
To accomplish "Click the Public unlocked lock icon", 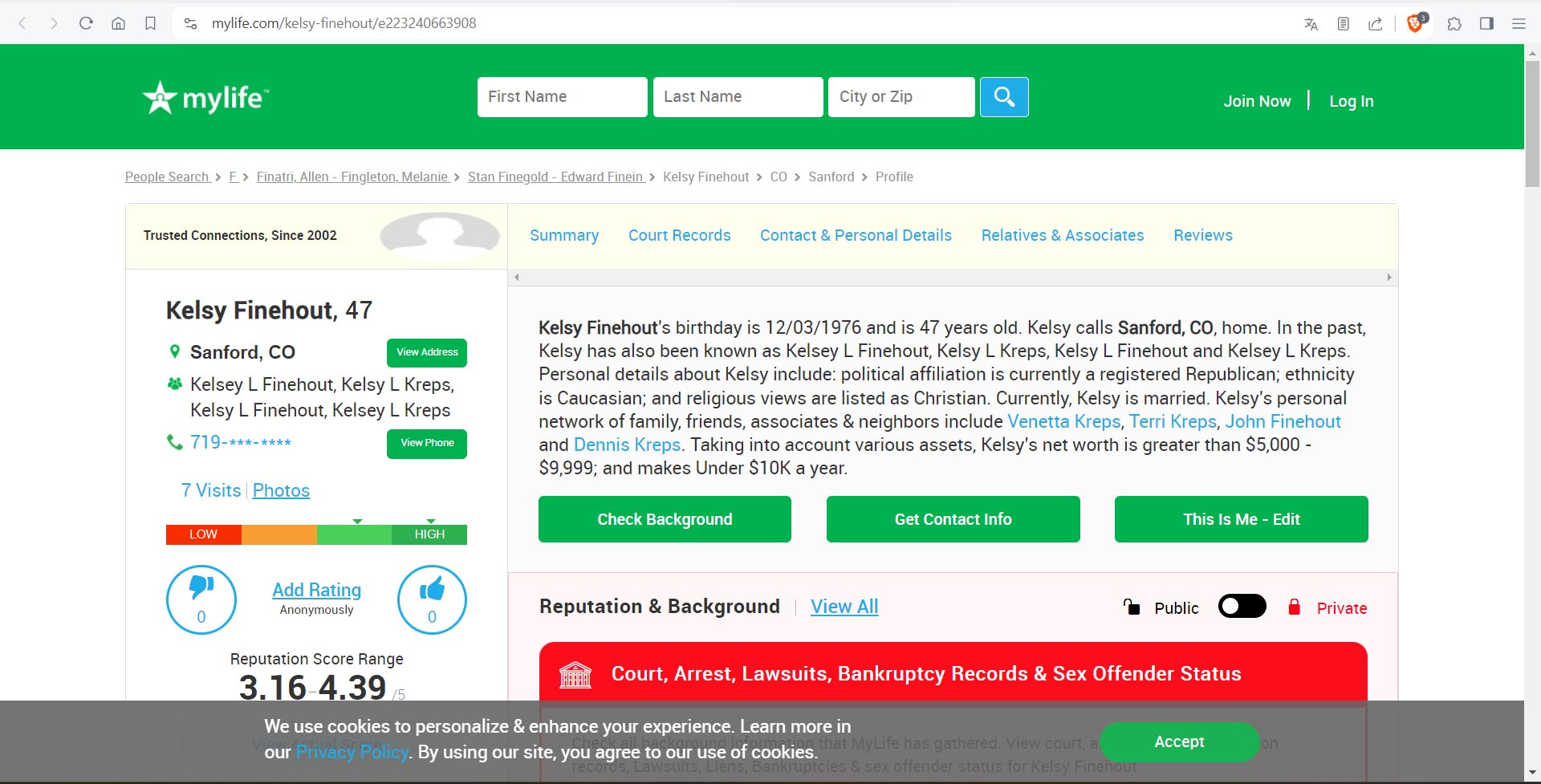I will click(1132, 607).
